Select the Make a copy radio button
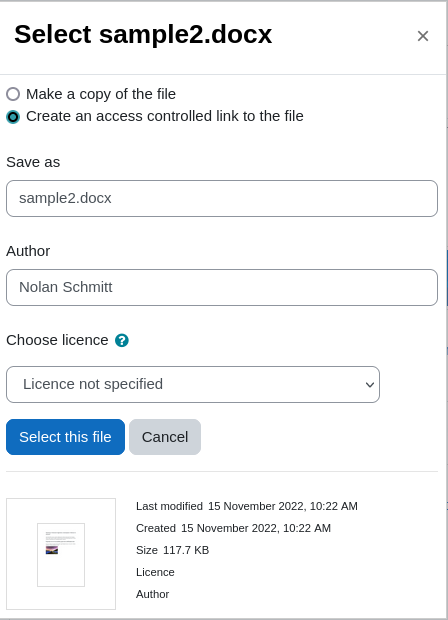 click(x=13, y=94)
